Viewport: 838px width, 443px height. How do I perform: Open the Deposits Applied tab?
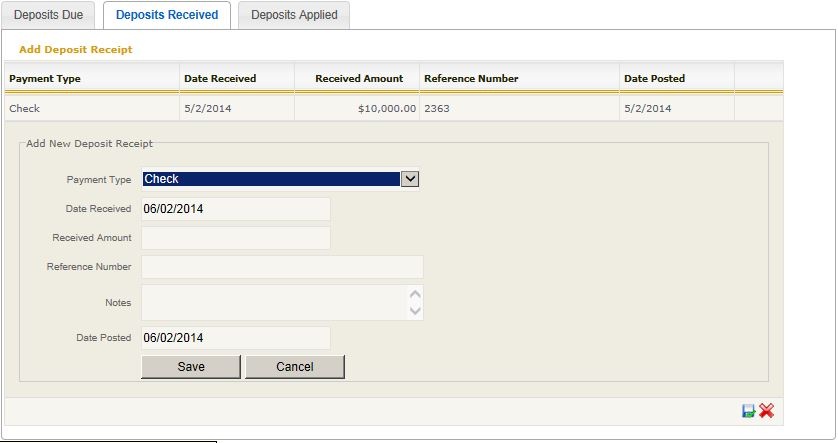[x=294, y=15]
